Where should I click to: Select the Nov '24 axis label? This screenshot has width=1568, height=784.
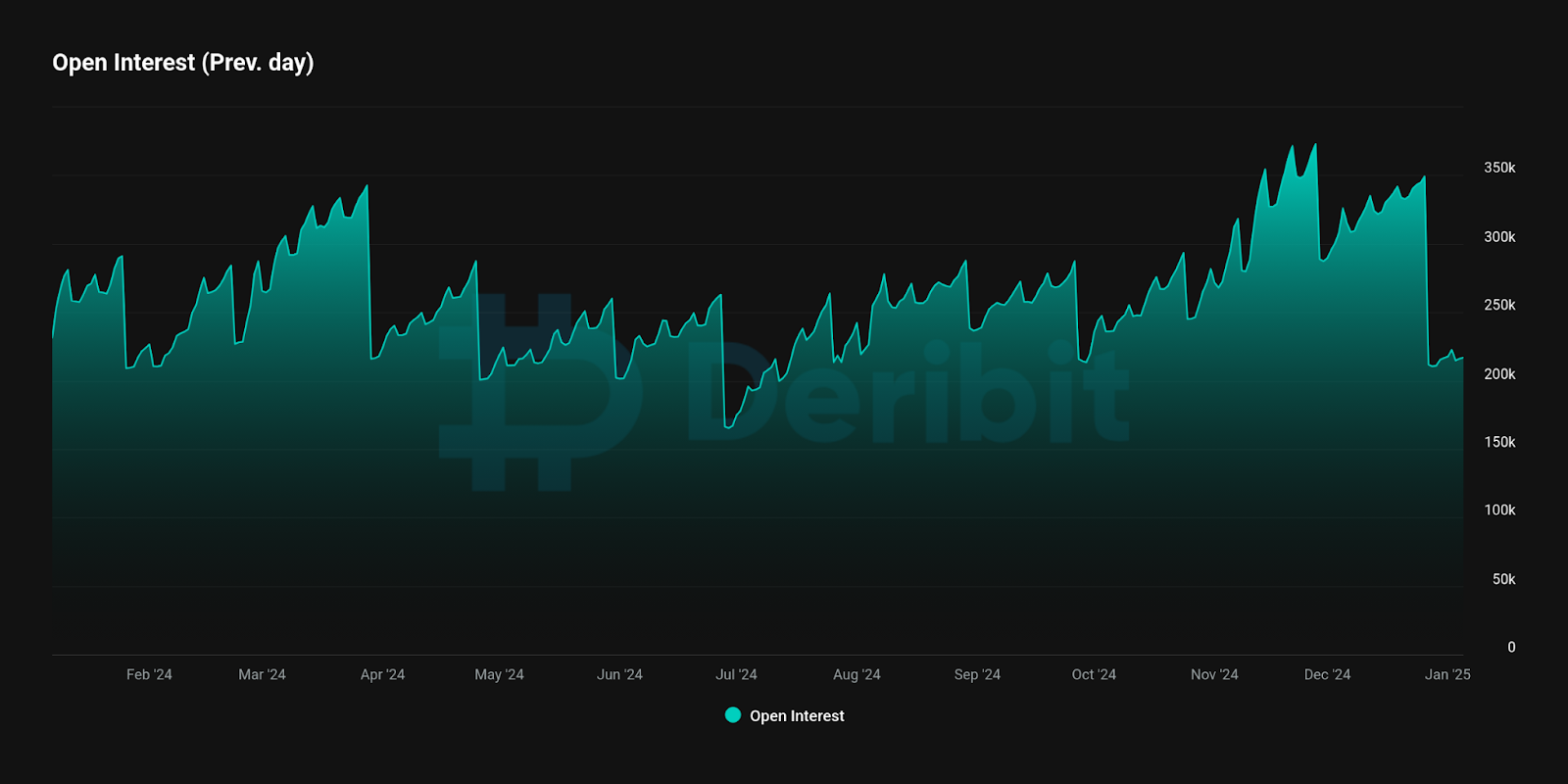click(x=1214, y=674)
